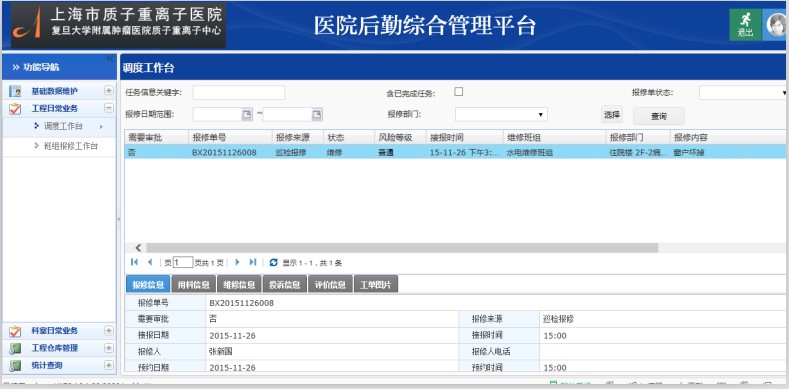Click 张新国 value in detail panel
789x389 pixels.
pyautogui.click(x=221, y=352)
